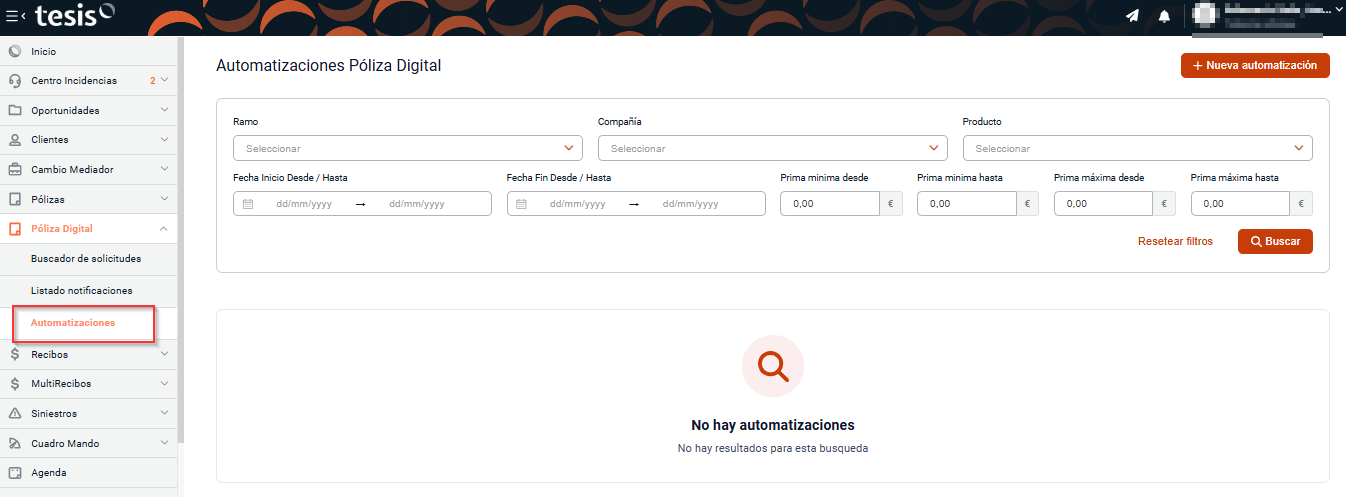1346x497 pixels.
Task: Click the Centro Incidencias badge number 2
Action: pos(153,80)
